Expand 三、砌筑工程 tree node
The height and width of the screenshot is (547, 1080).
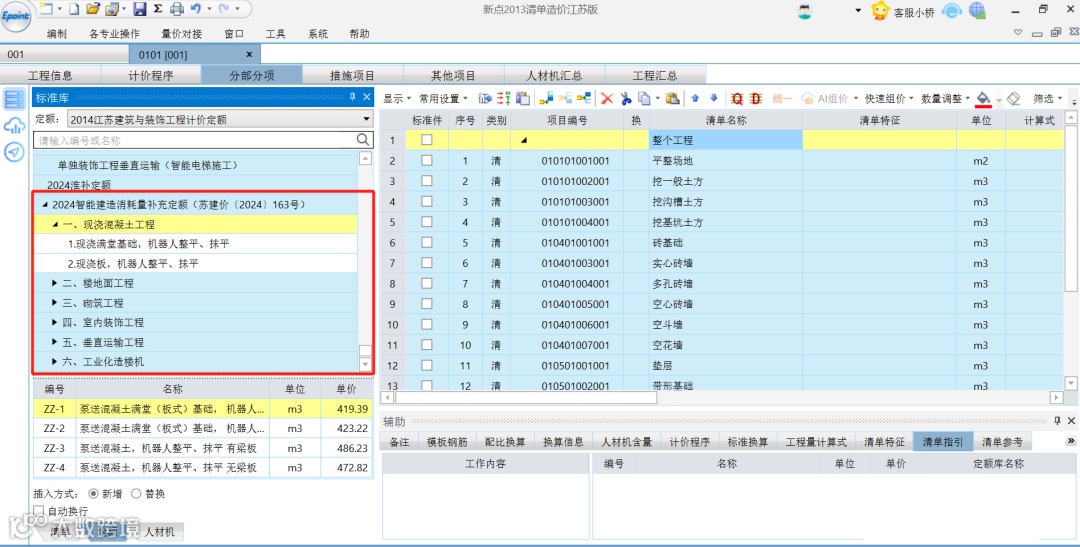(x=55, y=302)
